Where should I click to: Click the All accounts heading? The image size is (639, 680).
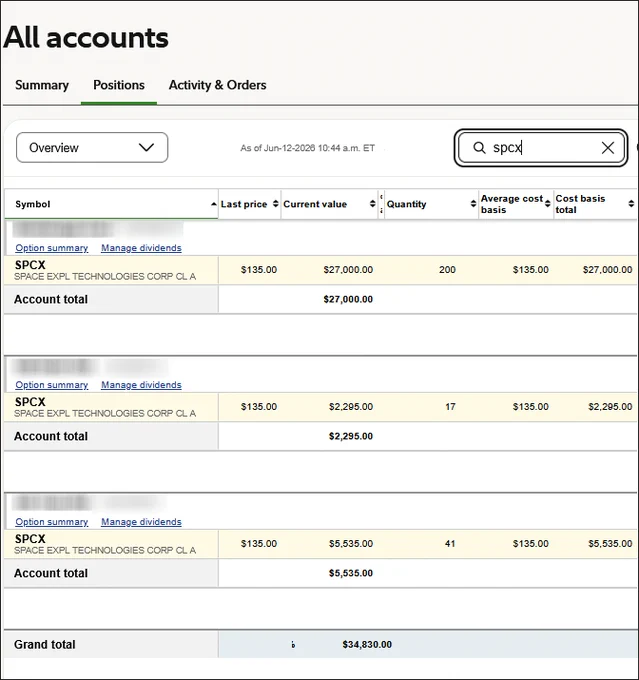point(86,38)
